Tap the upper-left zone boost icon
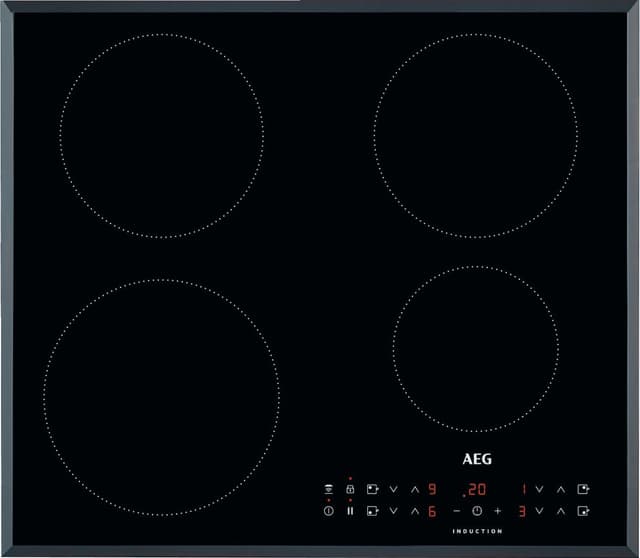 click(372, 489)
